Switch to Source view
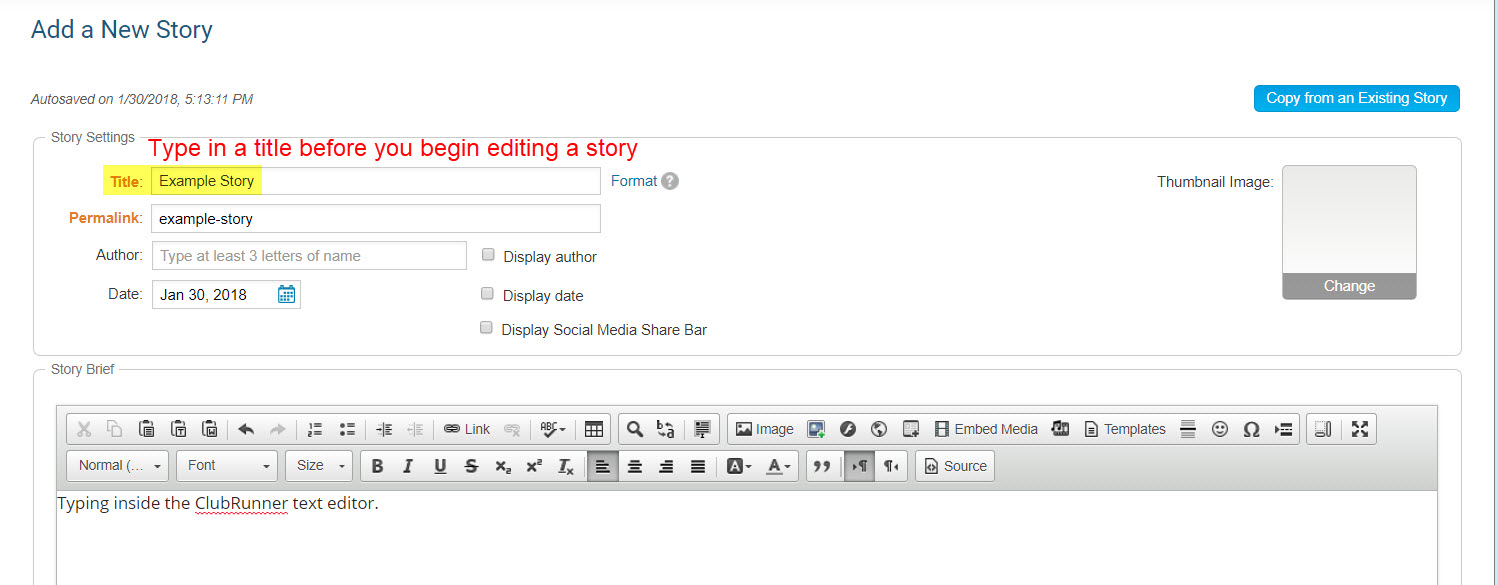 (x=955, y=466)
